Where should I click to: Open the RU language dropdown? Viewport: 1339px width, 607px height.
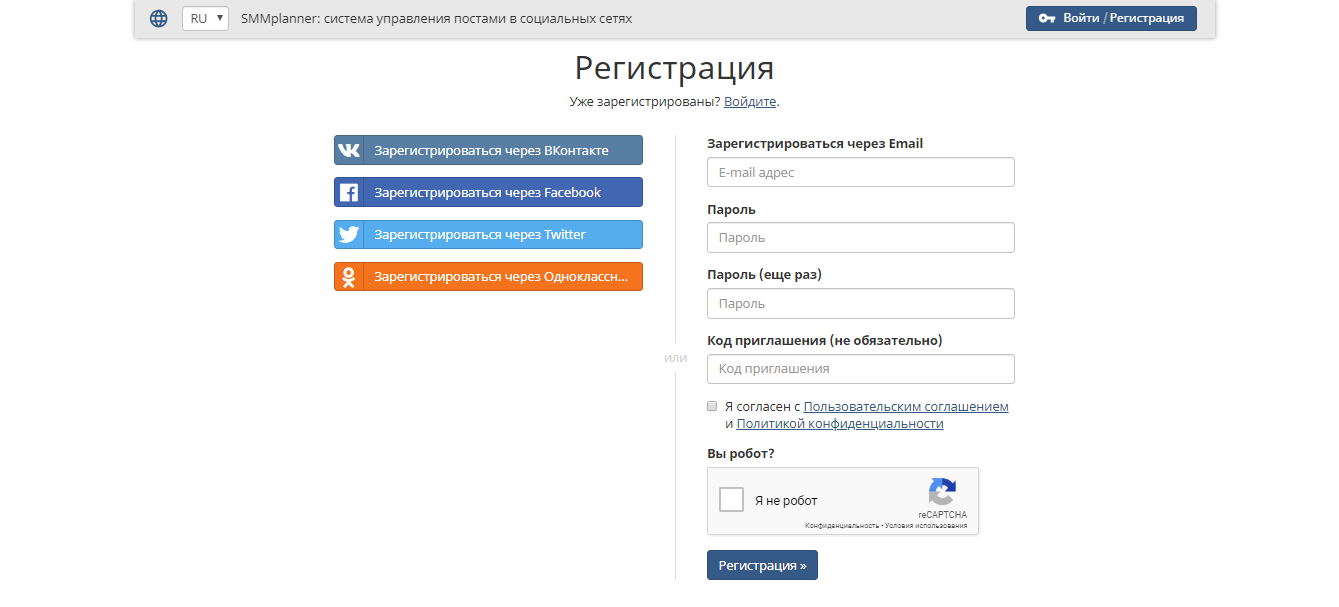pyautogui.click(x=205, y=19)
